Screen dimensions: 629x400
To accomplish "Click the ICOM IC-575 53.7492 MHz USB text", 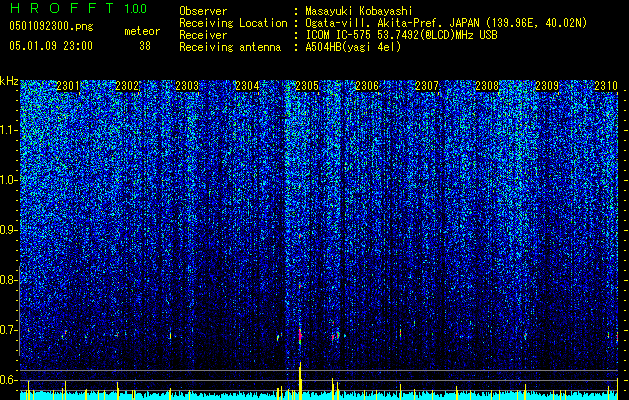I will 401,35.
